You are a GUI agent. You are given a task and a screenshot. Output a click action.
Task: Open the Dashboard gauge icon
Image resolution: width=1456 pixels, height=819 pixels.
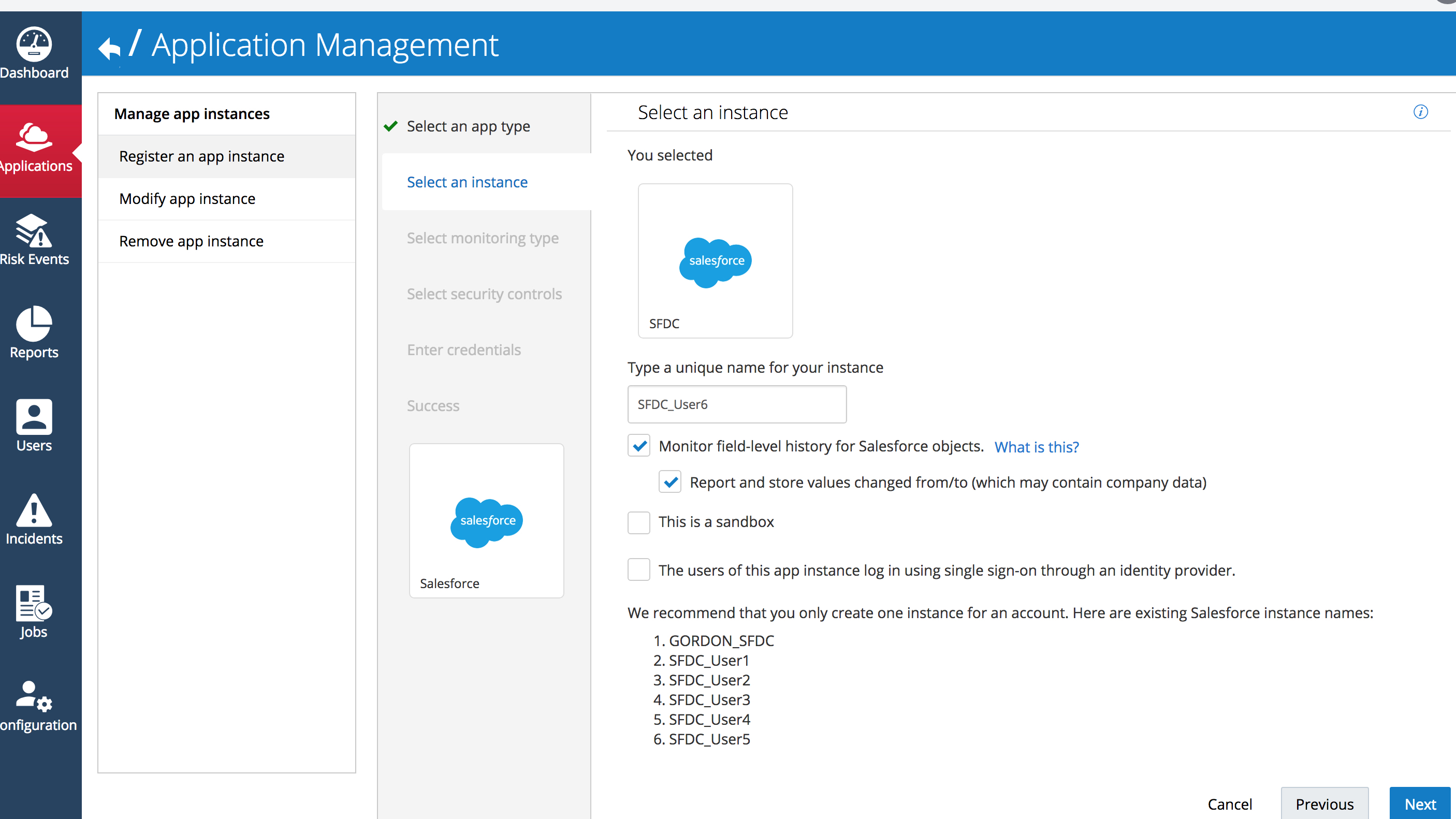[34, 44]
